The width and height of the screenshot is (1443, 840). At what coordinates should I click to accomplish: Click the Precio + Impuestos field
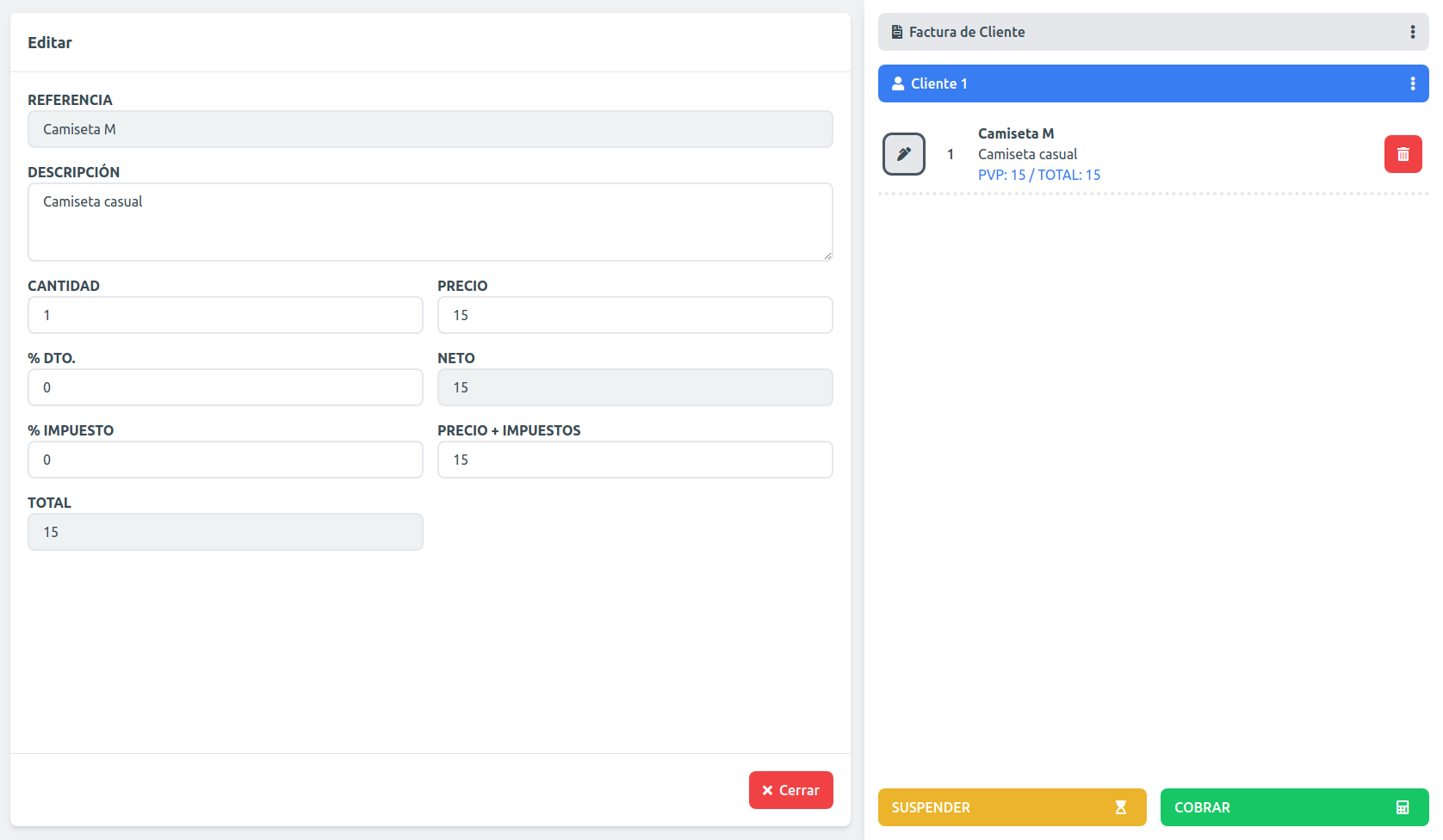coord(635,460)
